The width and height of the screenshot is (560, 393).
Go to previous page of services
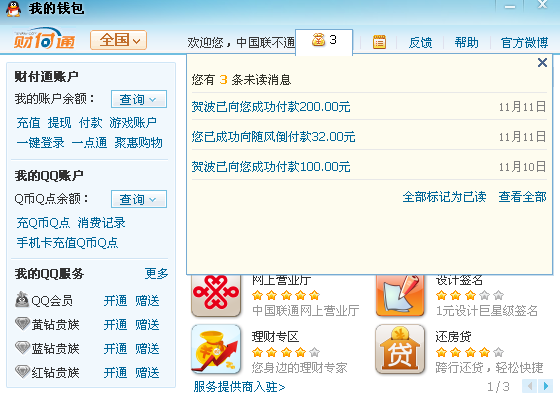coord(529,386)
